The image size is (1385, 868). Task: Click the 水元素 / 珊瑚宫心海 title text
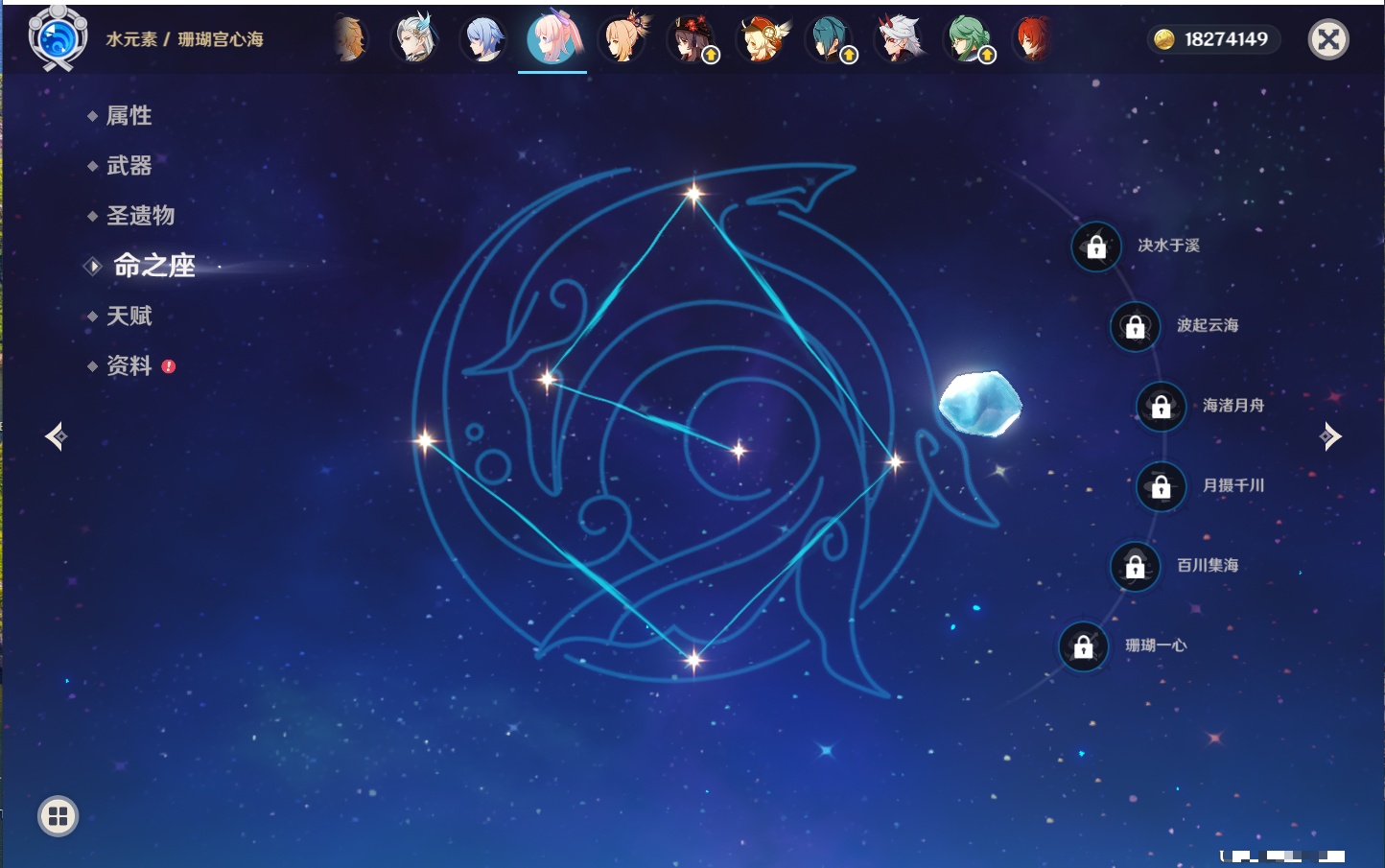click(x=184, y=39)
